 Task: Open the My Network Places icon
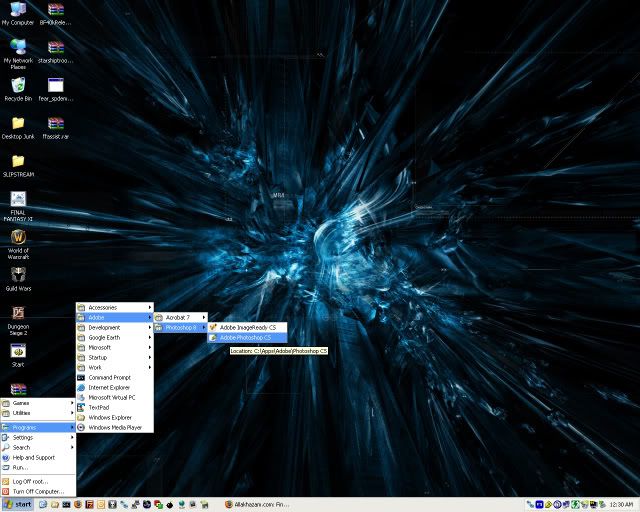click(18, 47)
